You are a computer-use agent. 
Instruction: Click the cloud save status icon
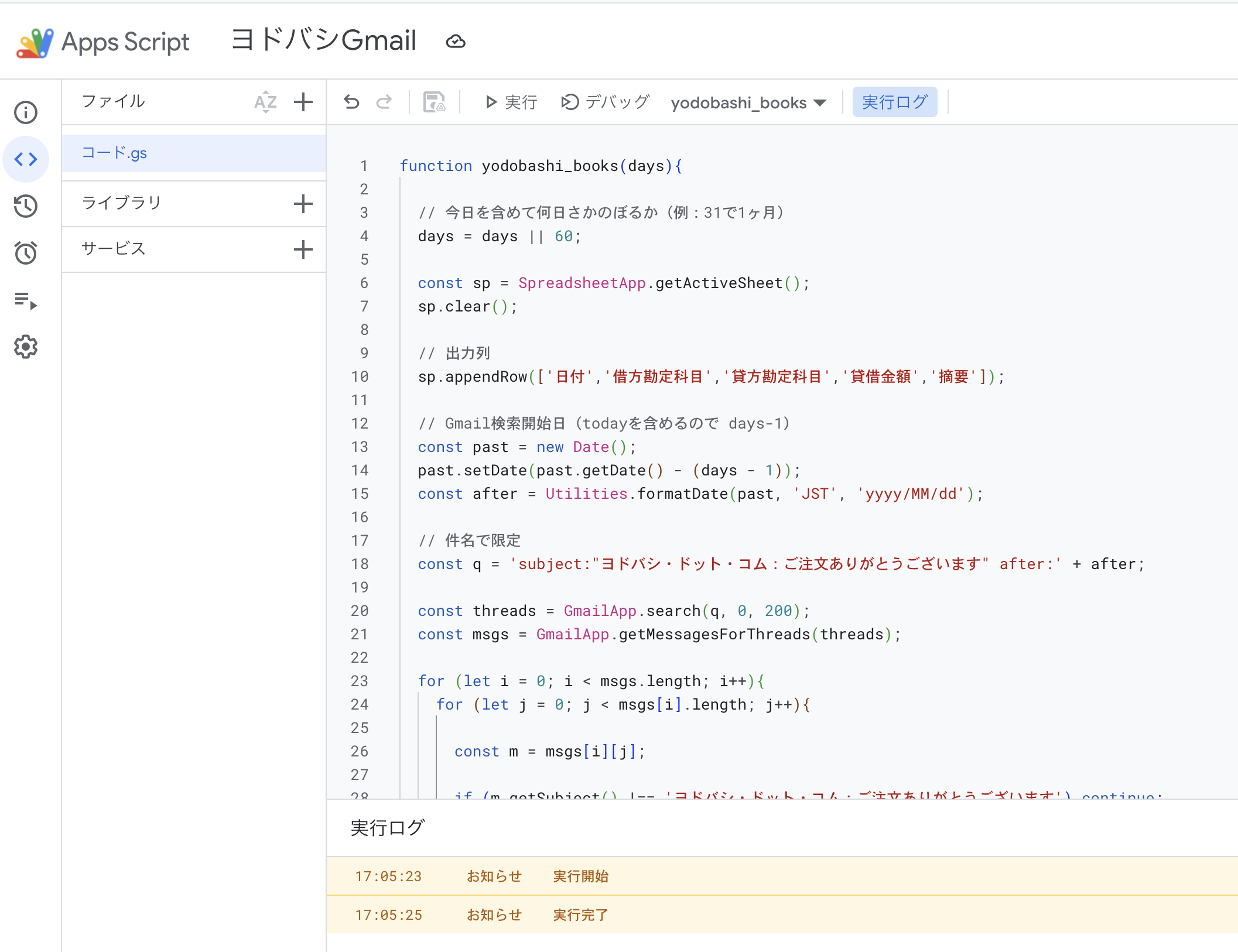pyautogui.click(x=456, y=42)
